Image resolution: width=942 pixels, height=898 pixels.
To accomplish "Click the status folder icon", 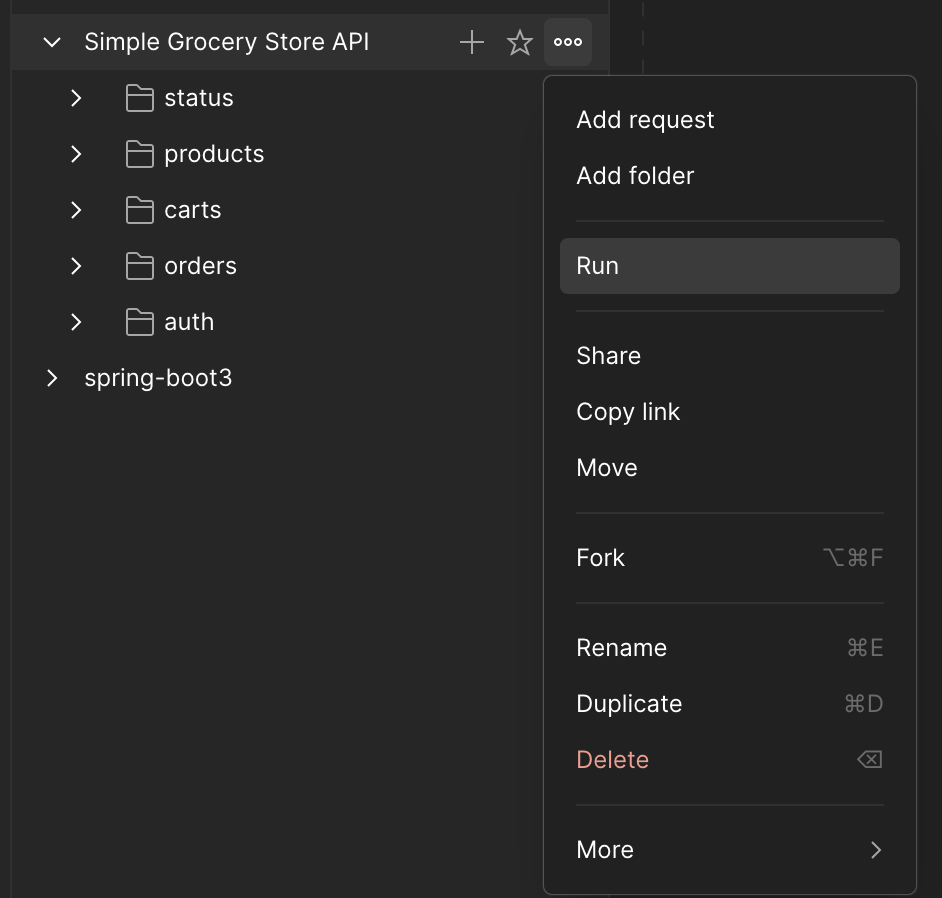I will point(139,98).
